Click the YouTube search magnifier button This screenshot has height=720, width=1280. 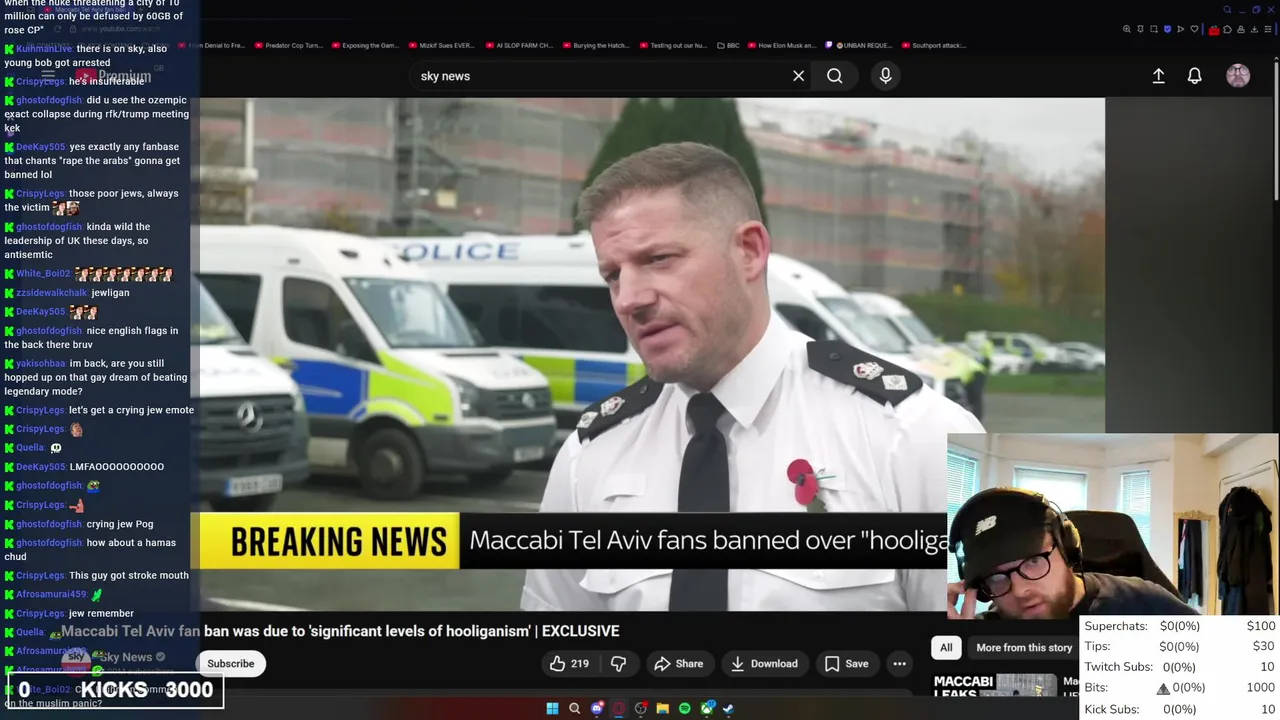[834, 76]
